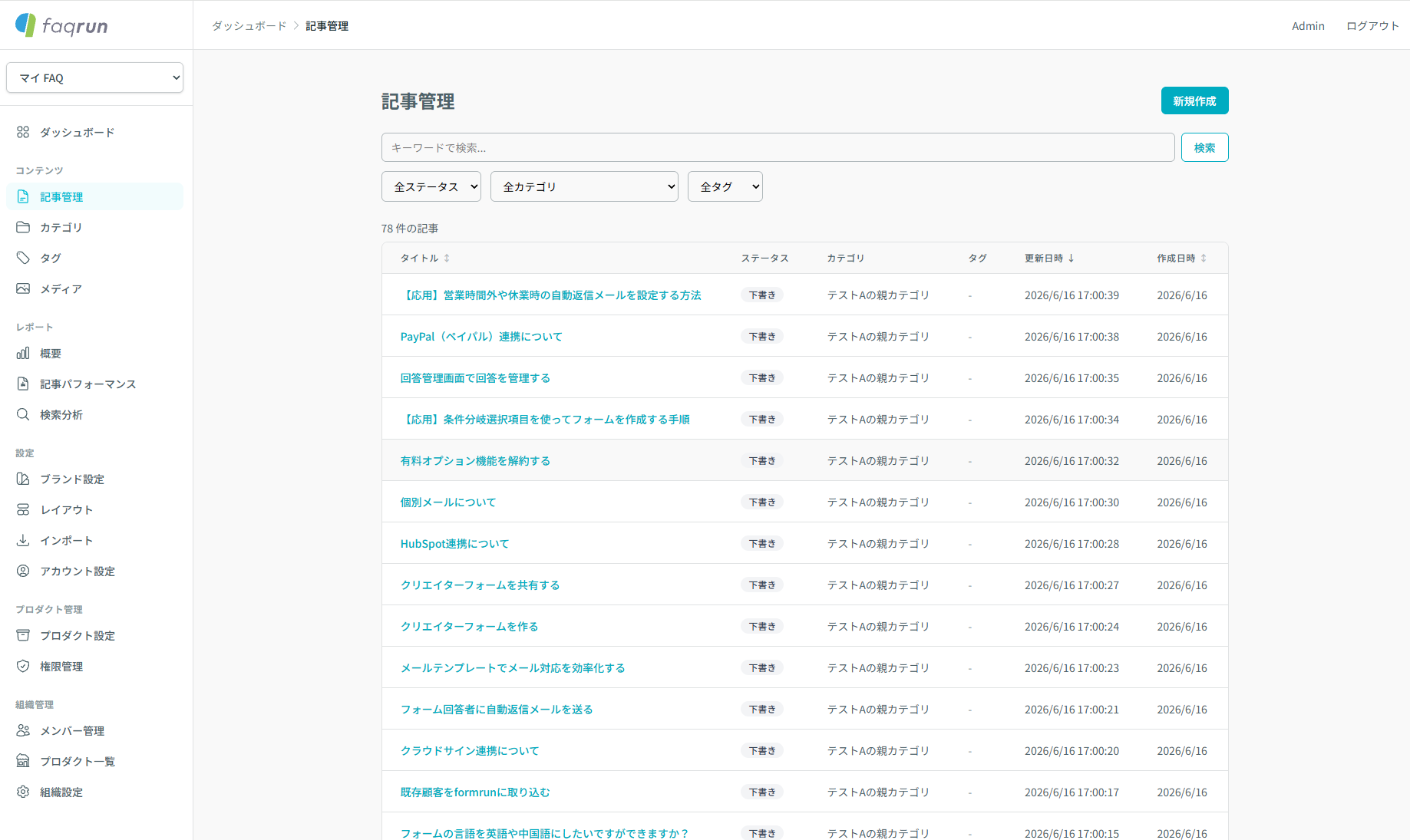Click the メディア image icon
Viewport: 1410px width, 840px height.
tap(23, 288)
